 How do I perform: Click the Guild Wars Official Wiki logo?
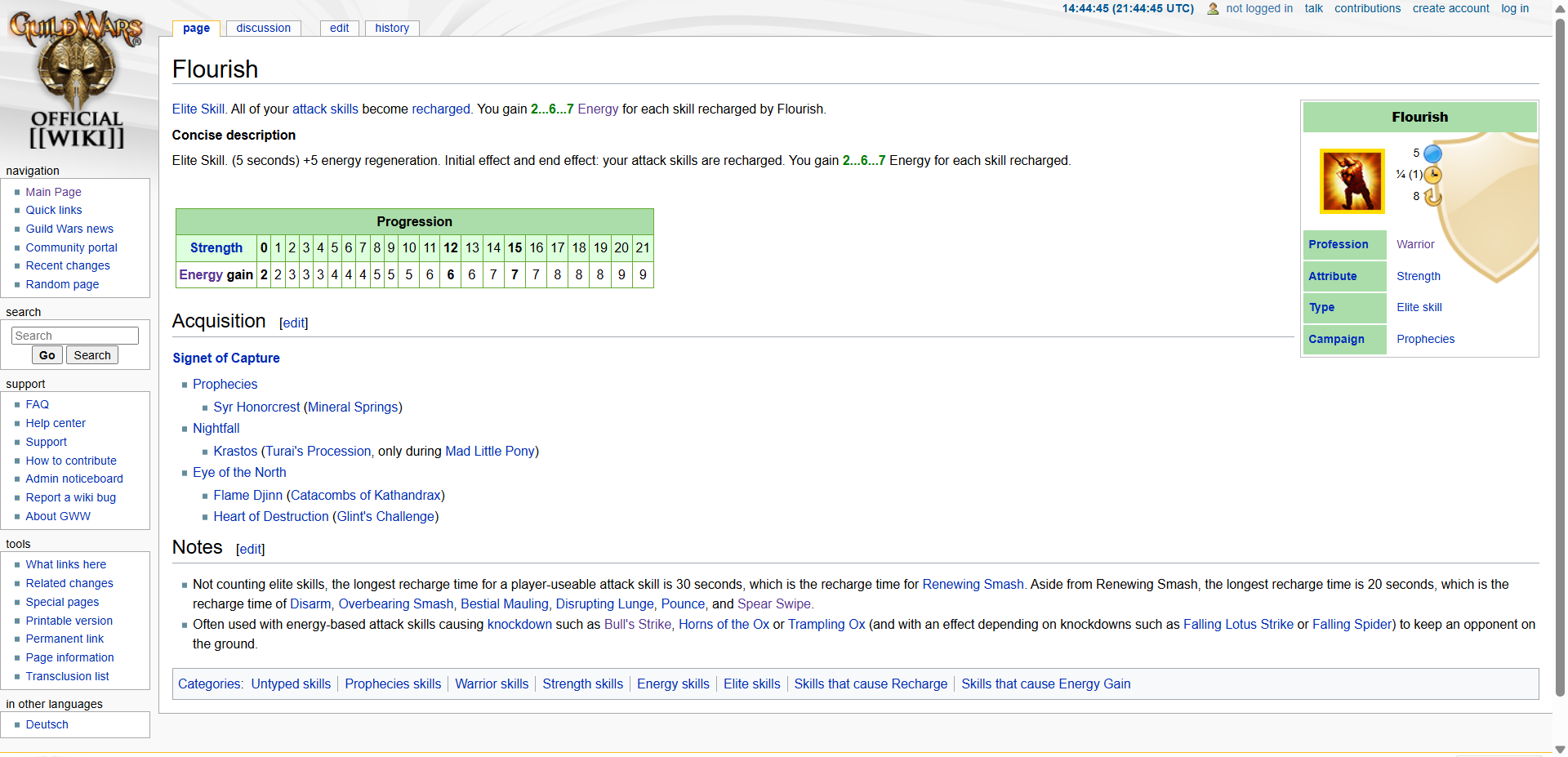pyautogui.click(x=76, y=80)
